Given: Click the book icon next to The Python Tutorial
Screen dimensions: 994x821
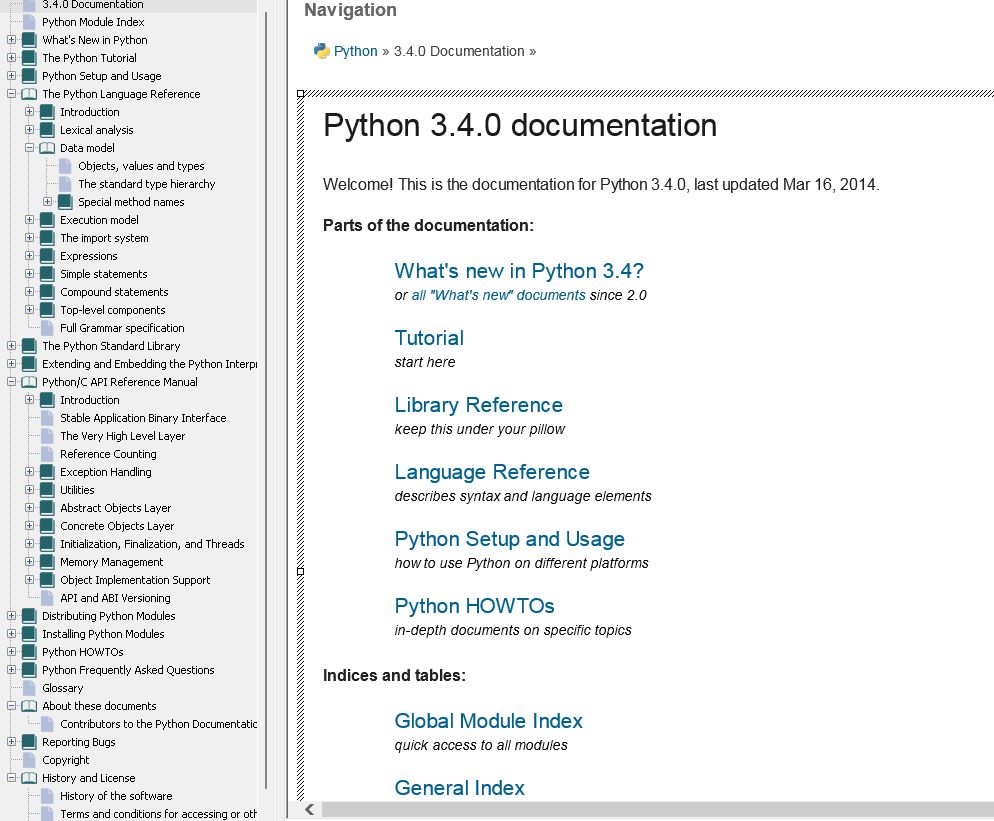Looking at the screenshot, I should [x=29, y=58].
